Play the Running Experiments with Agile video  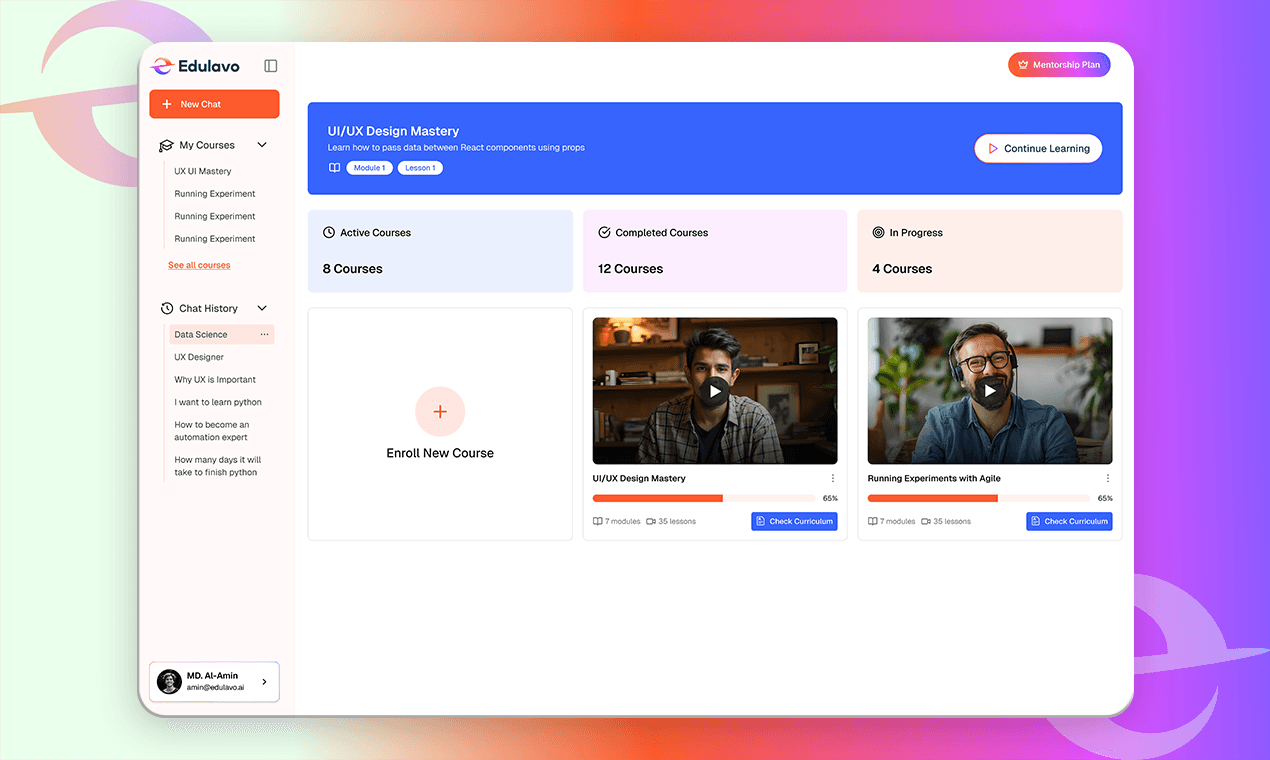(989, 391)
